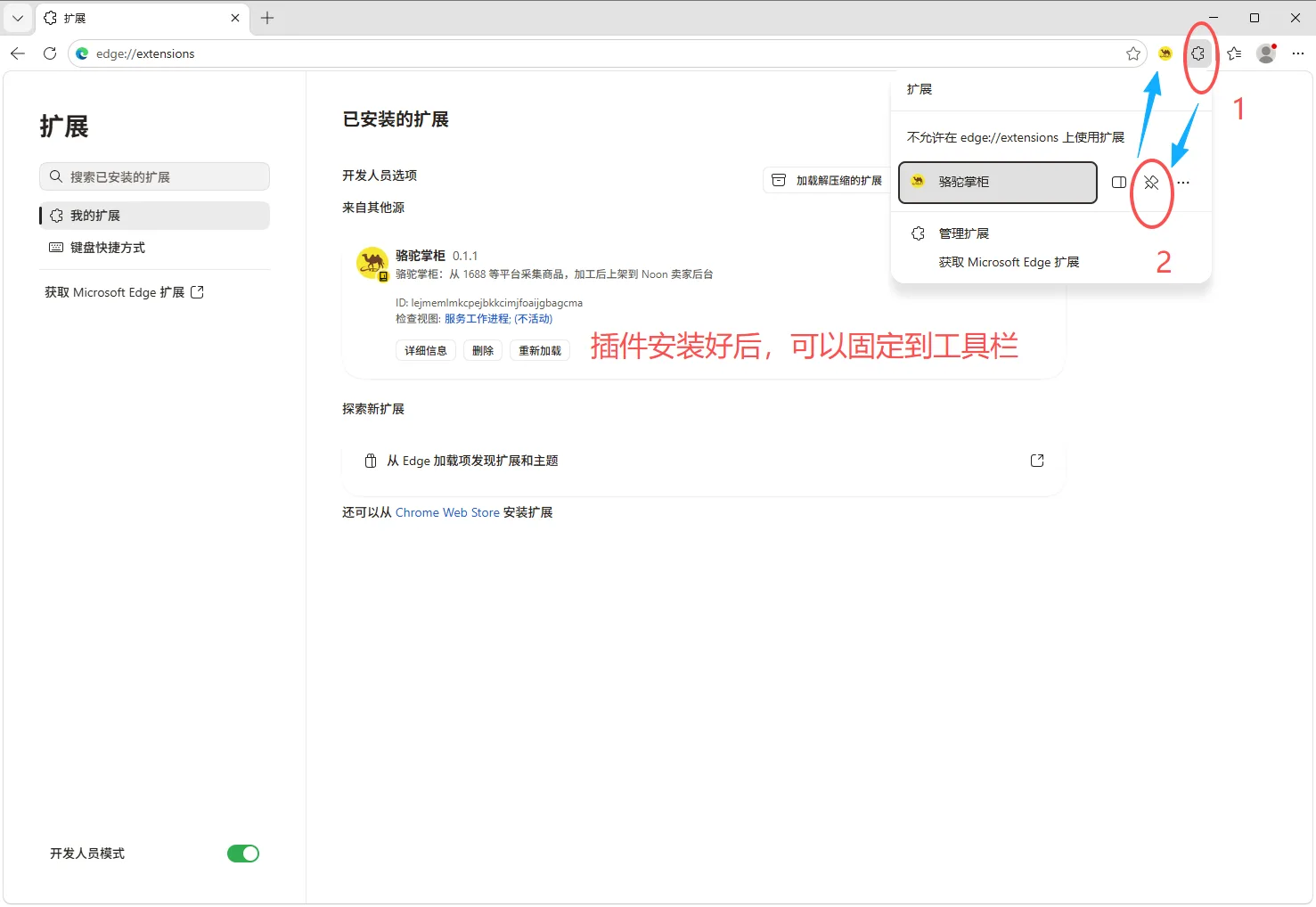Close the 扩展 browser tab
The width and height of the screenshot is (1316, 907).
coord(235,18)
